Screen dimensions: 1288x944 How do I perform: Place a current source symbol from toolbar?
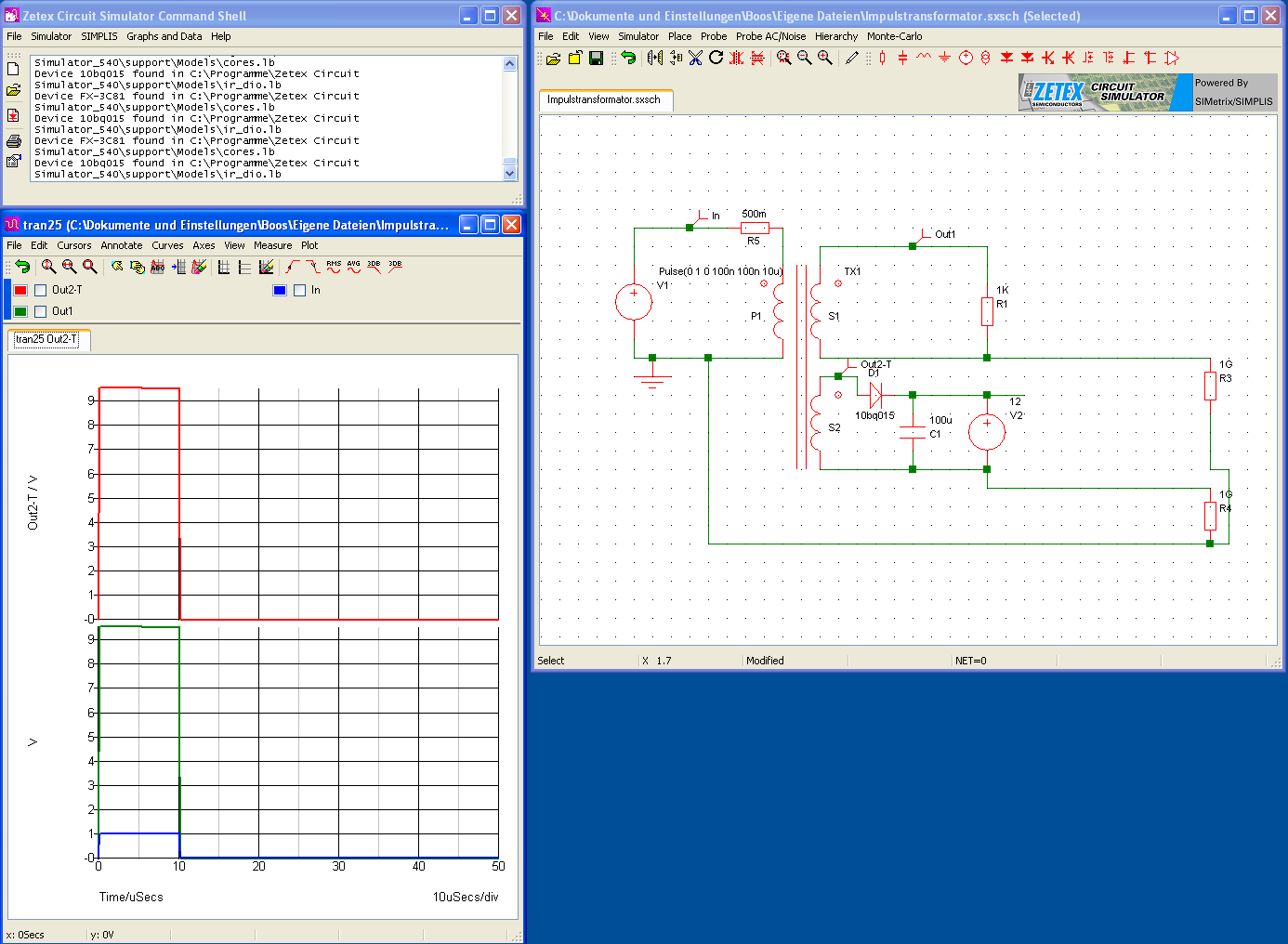(985, 58)
